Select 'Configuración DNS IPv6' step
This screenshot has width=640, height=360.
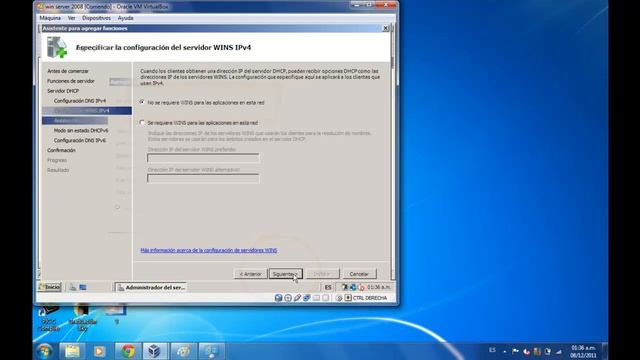(80, 140)
